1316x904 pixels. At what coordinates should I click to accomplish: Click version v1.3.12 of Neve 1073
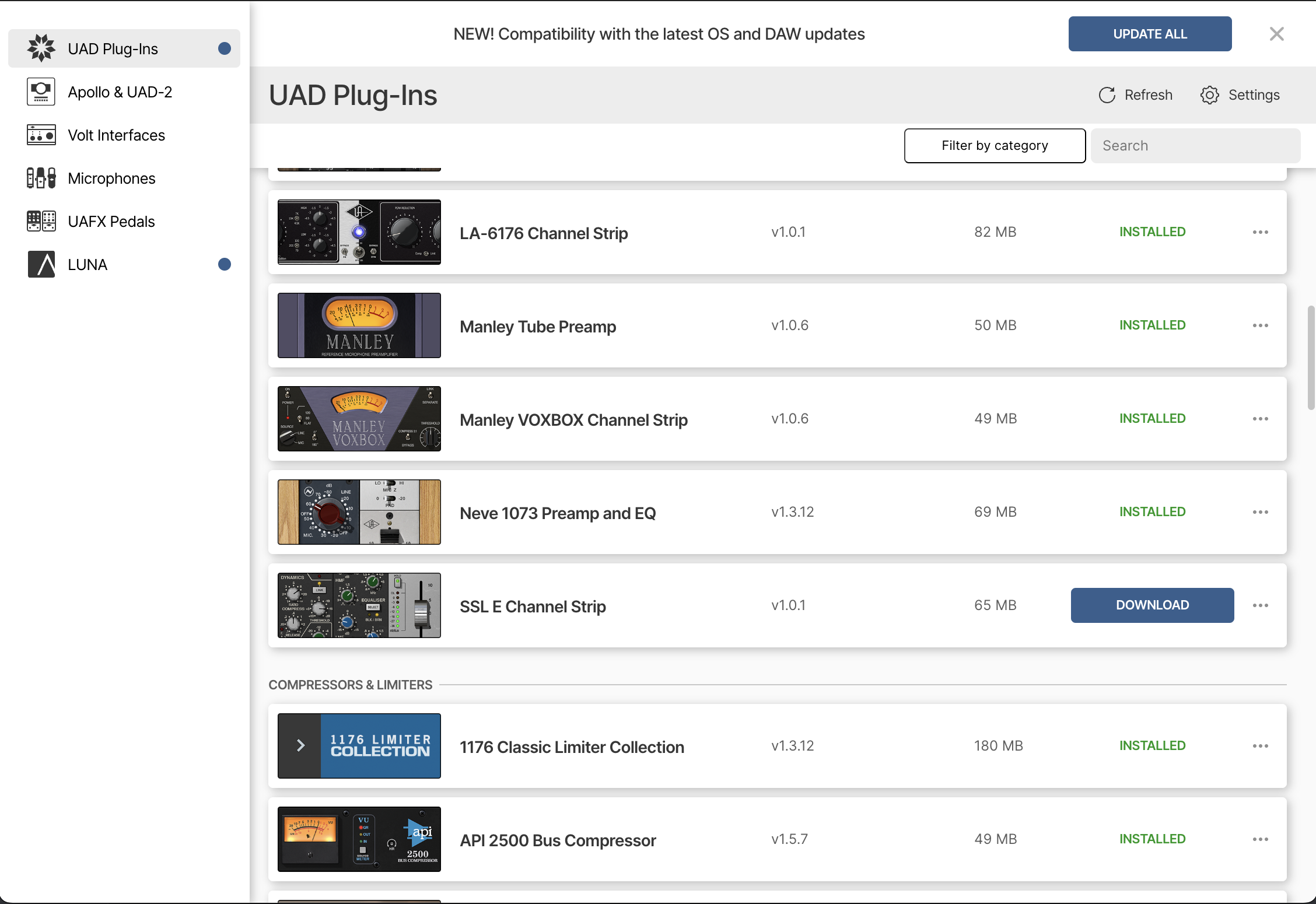(792, 512)
